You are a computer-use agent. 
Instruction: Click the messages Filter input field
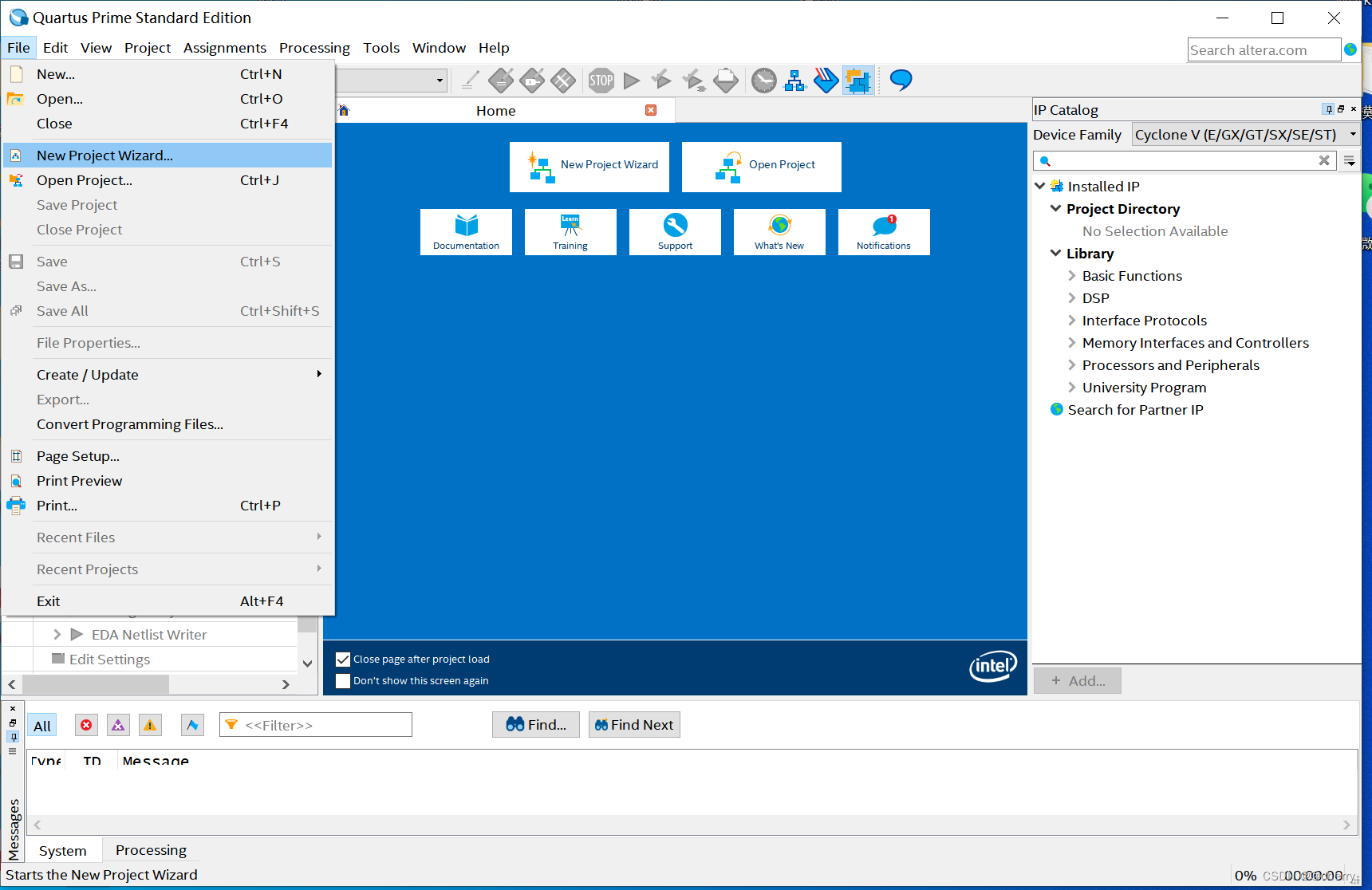(316, 725)
